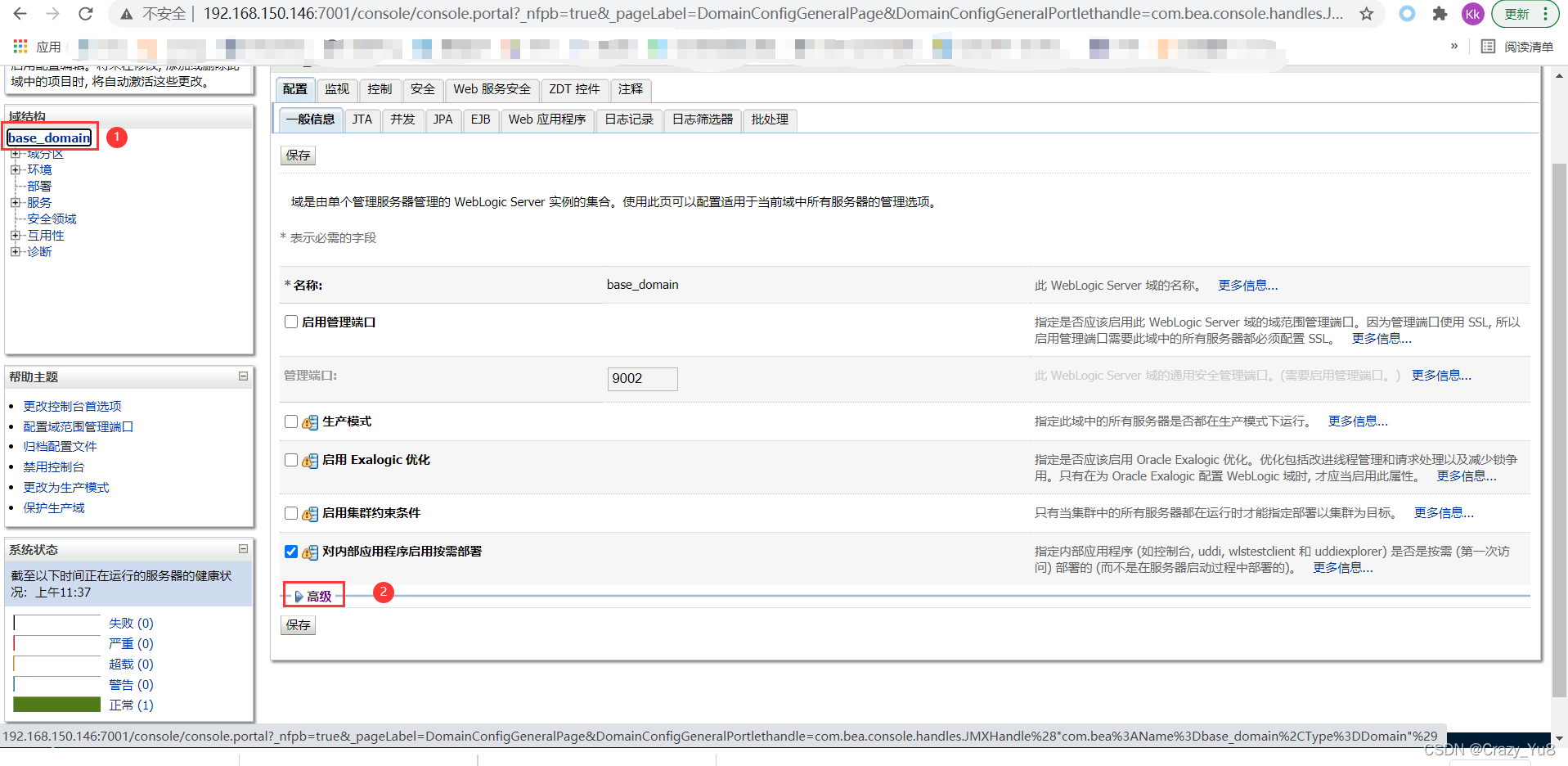The height and width of the screenshot is (766, 1568).
Task: Tick the 启用集群约束条件 checkbox
Action: click(291, 513)
